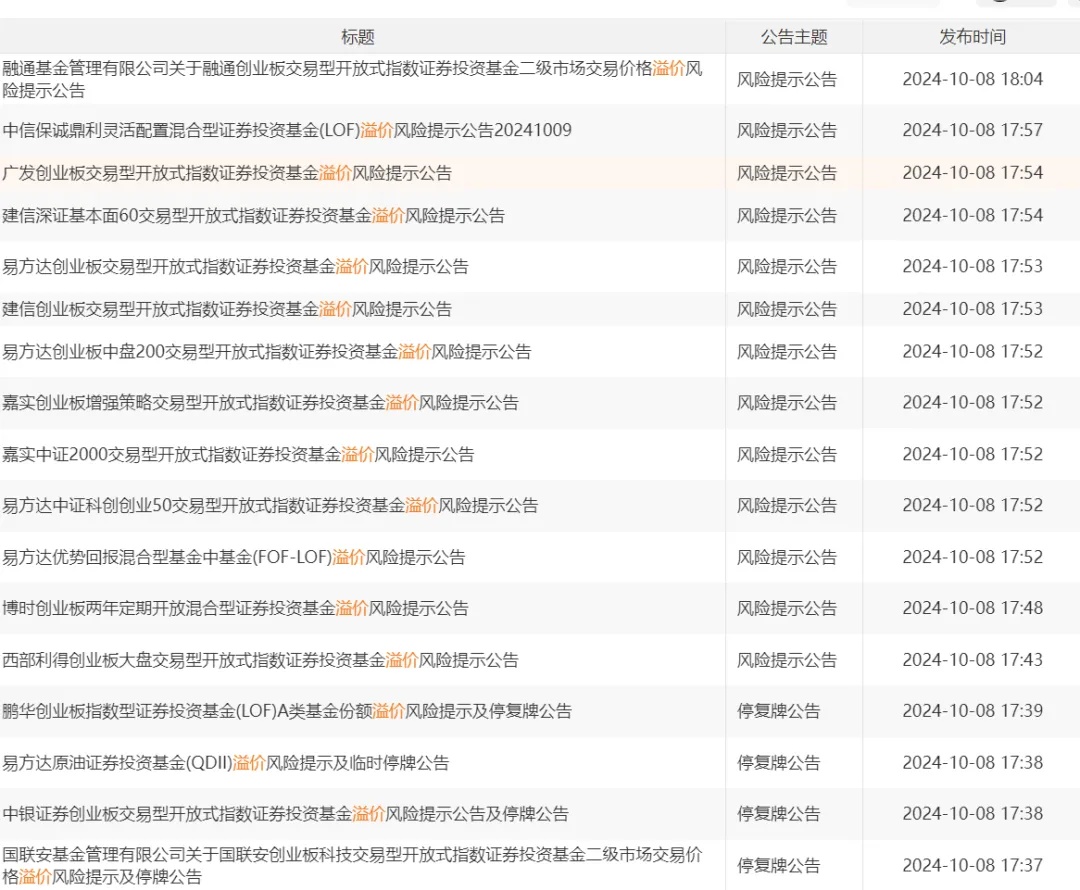Open the 鹏华创业板指数型 LOF 停复牌 announcement
Viewport: 1080px width, 890px height.
[287, 711]
